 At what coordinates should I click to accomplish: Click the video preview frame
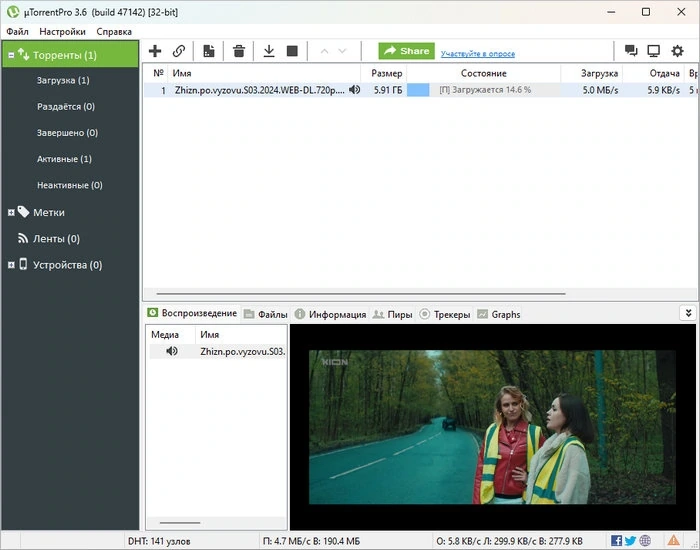point(492,427)
